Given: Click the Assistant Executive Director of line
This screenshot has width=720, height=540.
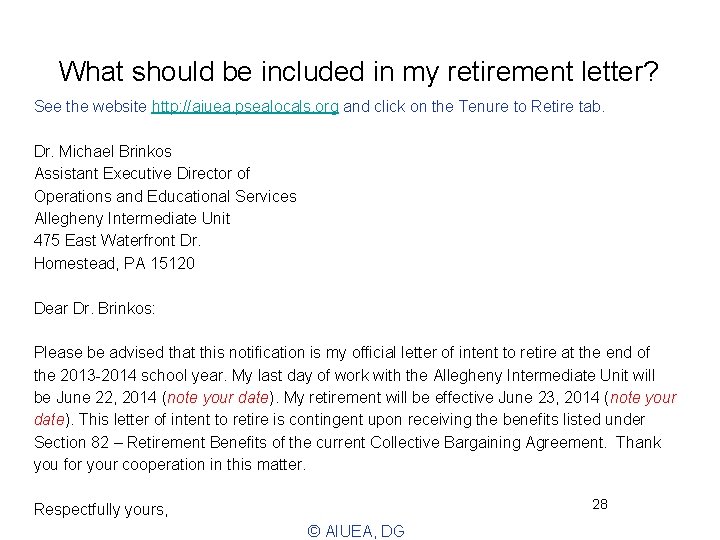Looking at the screenshot, I should 142,173.
